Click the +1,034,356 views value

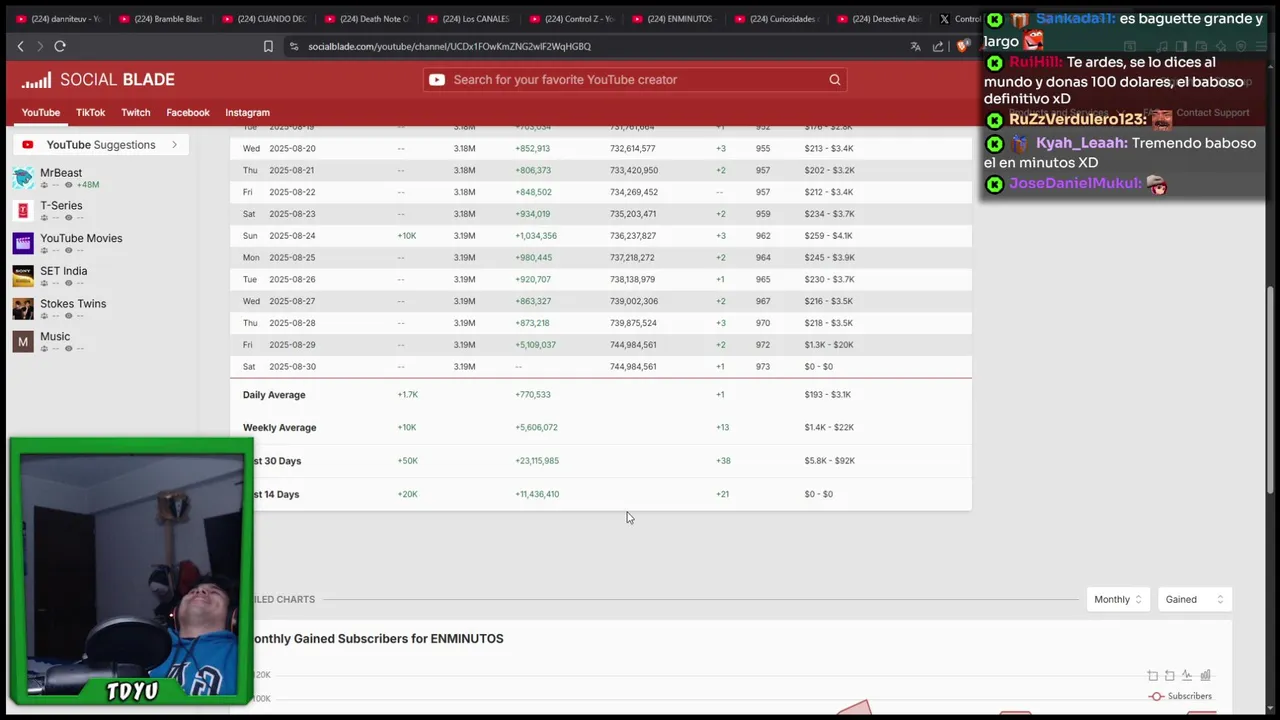tap(536, 236)
